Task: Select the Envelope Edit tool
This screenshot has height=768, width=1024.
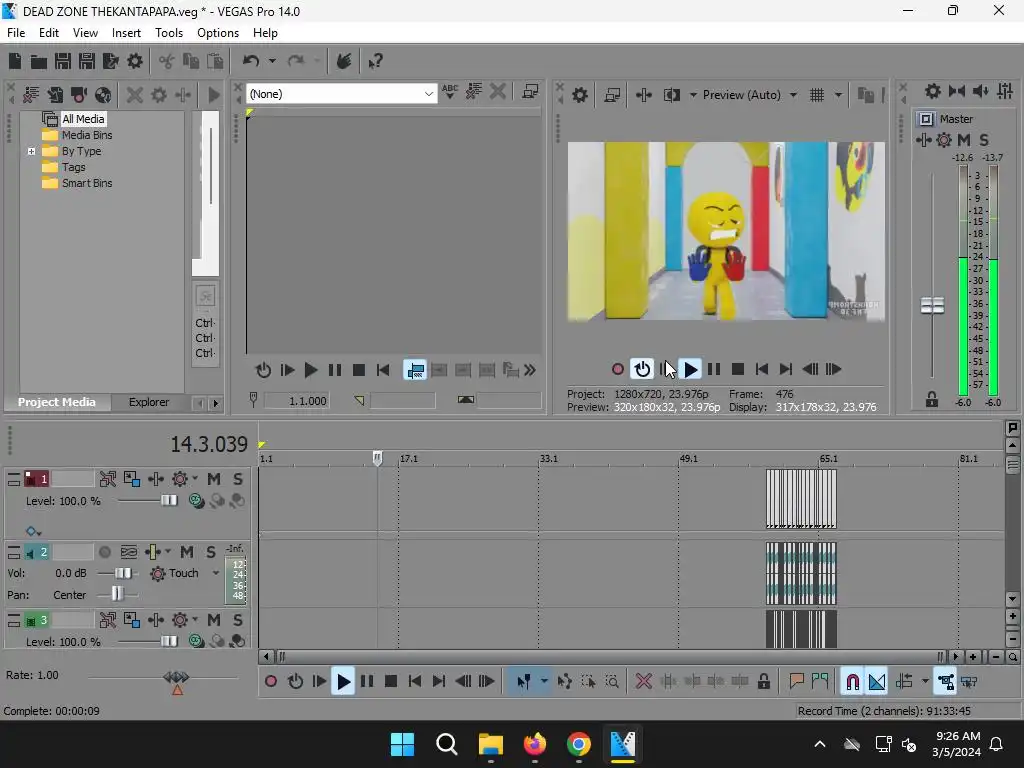Action: pyautogui.click(x=564, y=682)
